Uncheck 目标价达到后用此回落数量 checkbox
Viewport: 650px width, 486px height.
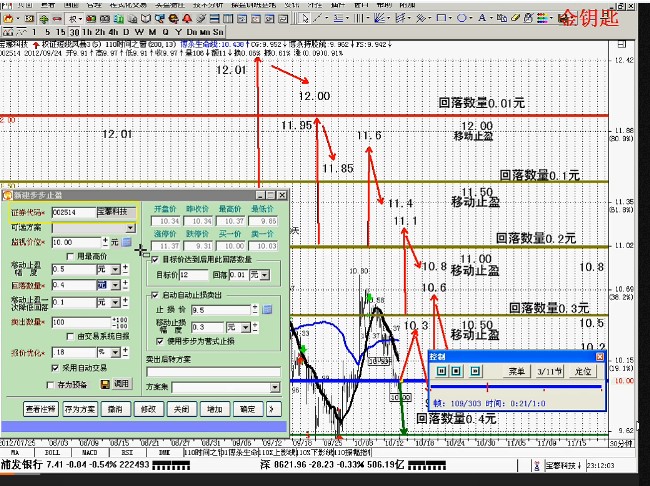[x=155, y=260]
